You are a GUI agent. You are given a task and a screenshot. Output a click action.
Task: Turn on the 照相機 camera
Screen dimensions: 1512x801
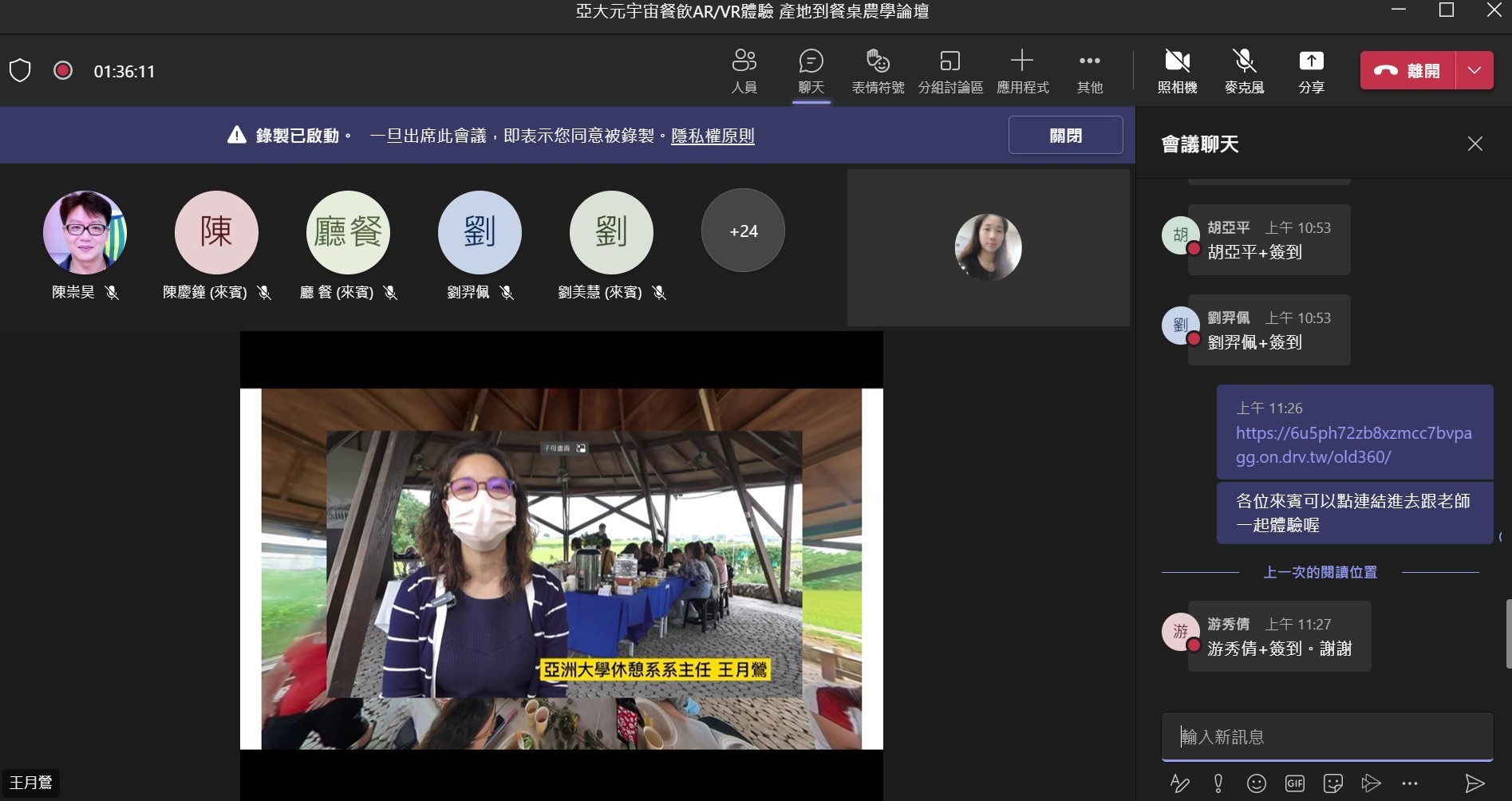click(x=1177, y=71)
